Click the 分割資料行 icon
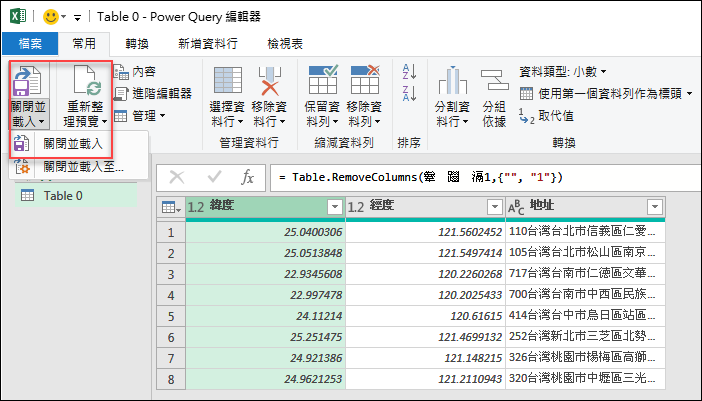702x401 pixels. coord(453,81)
